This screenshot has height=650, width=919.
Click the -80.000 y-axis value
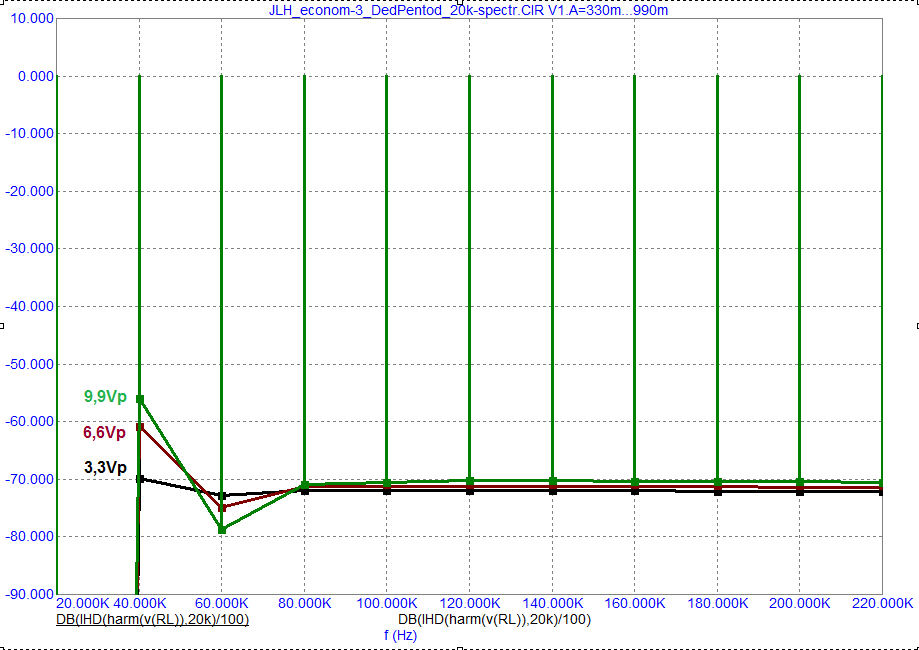[30, 536]
